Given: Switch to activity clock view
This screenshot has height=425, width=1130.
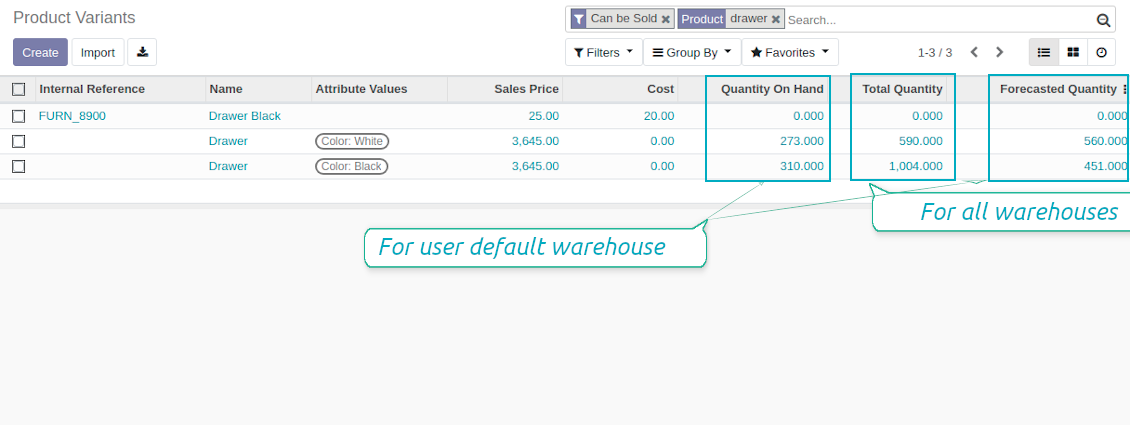Looking at the screenshot, I should point(1101,52).
